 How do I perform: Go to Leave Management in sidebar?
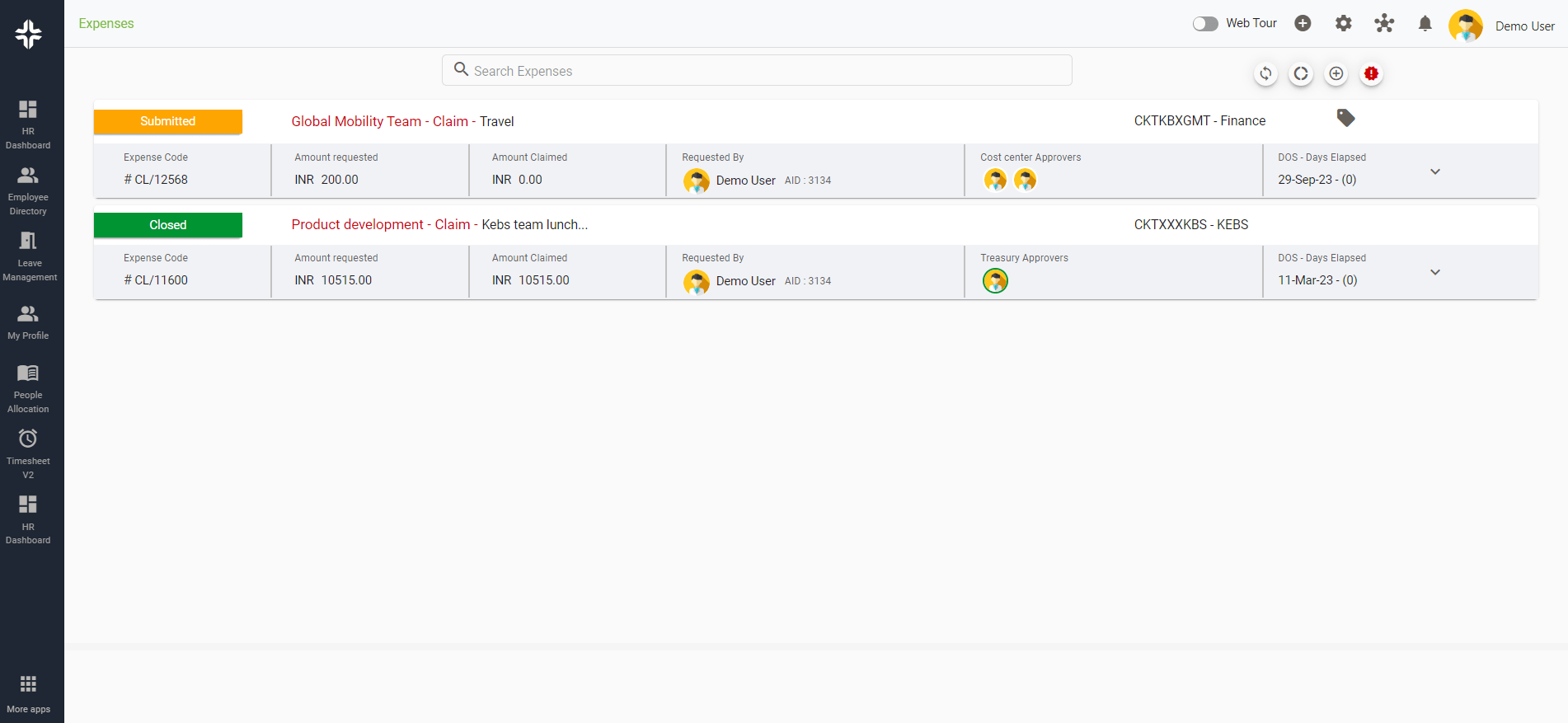point(29,256)
